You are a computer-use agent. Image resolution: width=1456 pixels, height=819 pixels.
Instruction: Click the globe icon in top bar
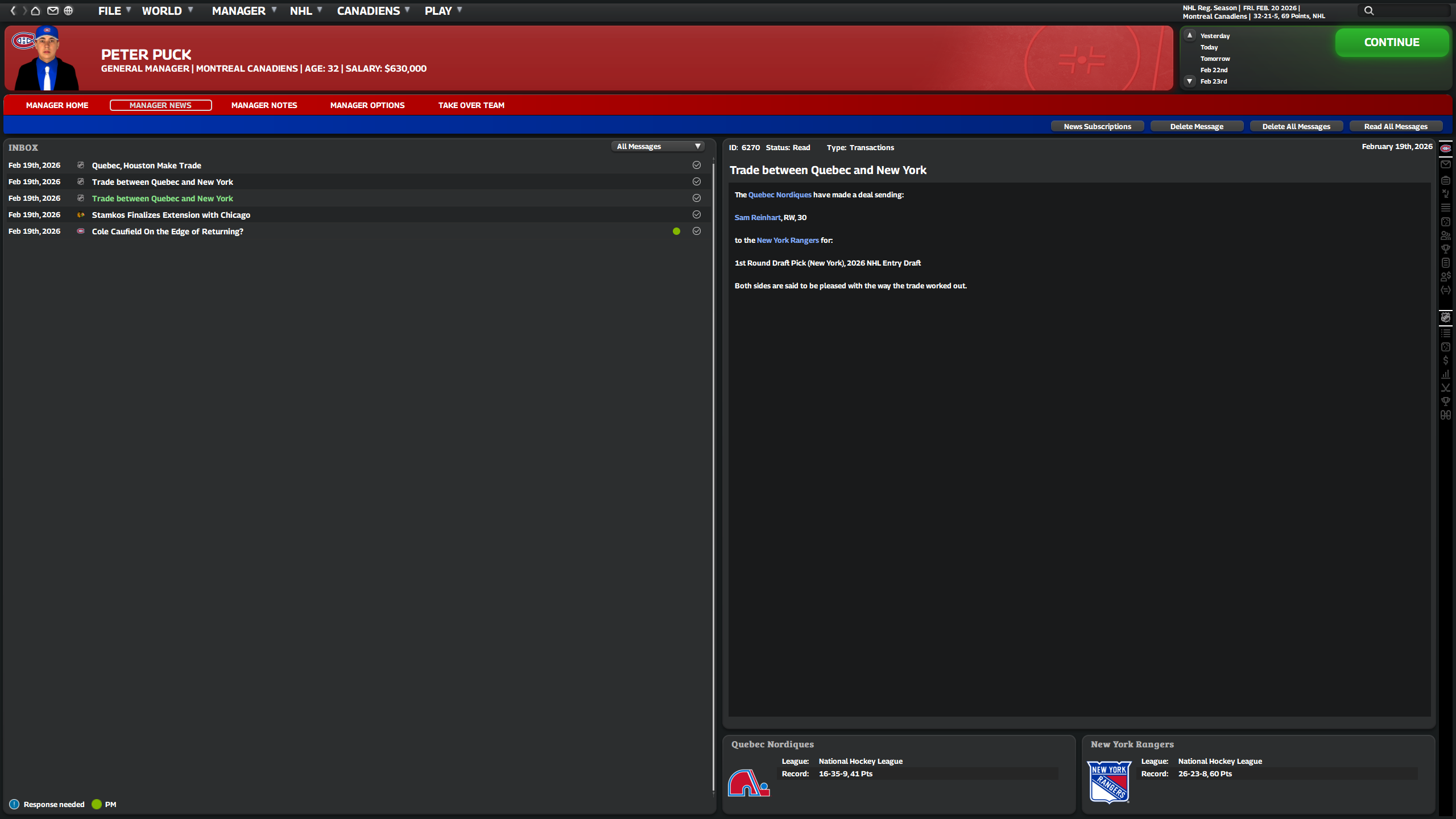pos(68,10)
